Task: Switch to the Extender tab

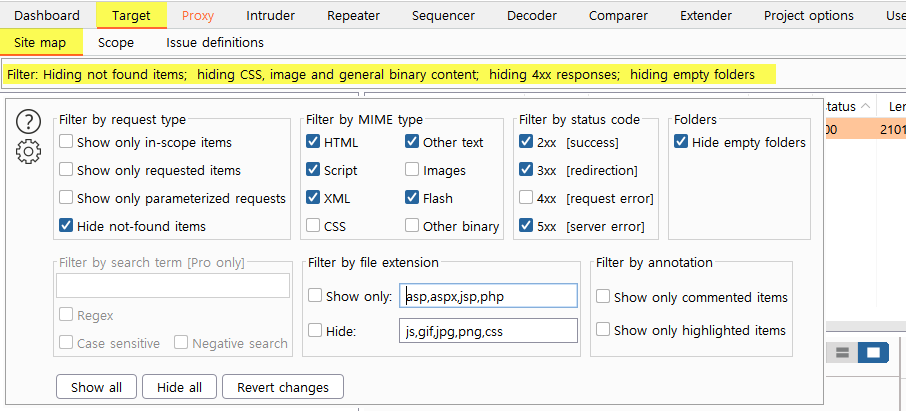Action: coord(706,16)
